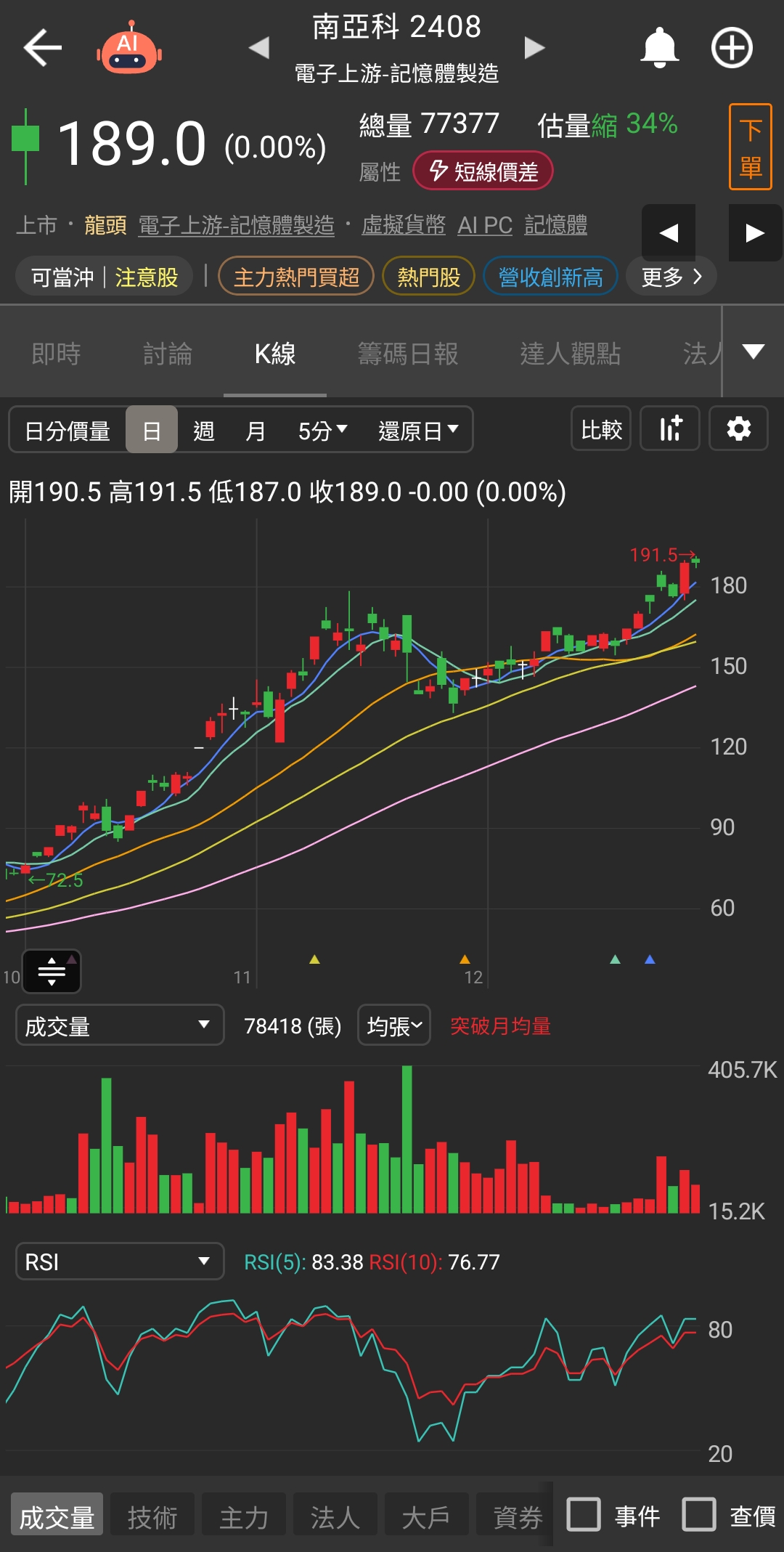Open add indicator chart icon
The width and height of the screenshot is (784, 1552).
click(x=670, y=428)
